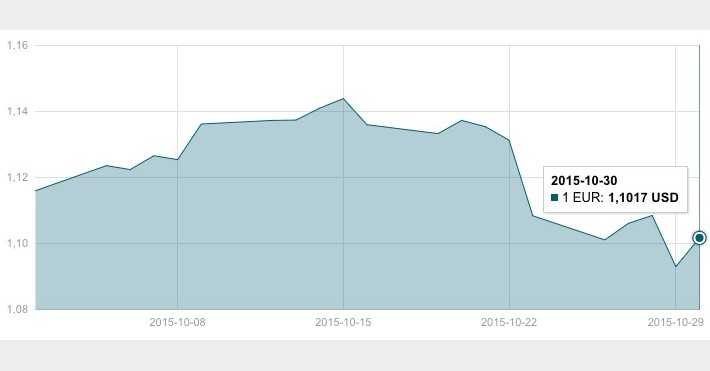Select the 2015-10-15 x-axis date label
This screenshot has height=371, width=710.
pyautogui.click(x=343, y=322)
